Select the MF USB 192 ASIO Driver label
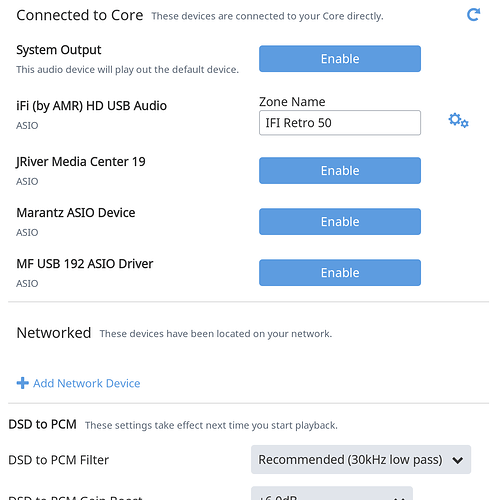Image resolution: width=498 pixels, height=500 pixels. click(85, 264)
